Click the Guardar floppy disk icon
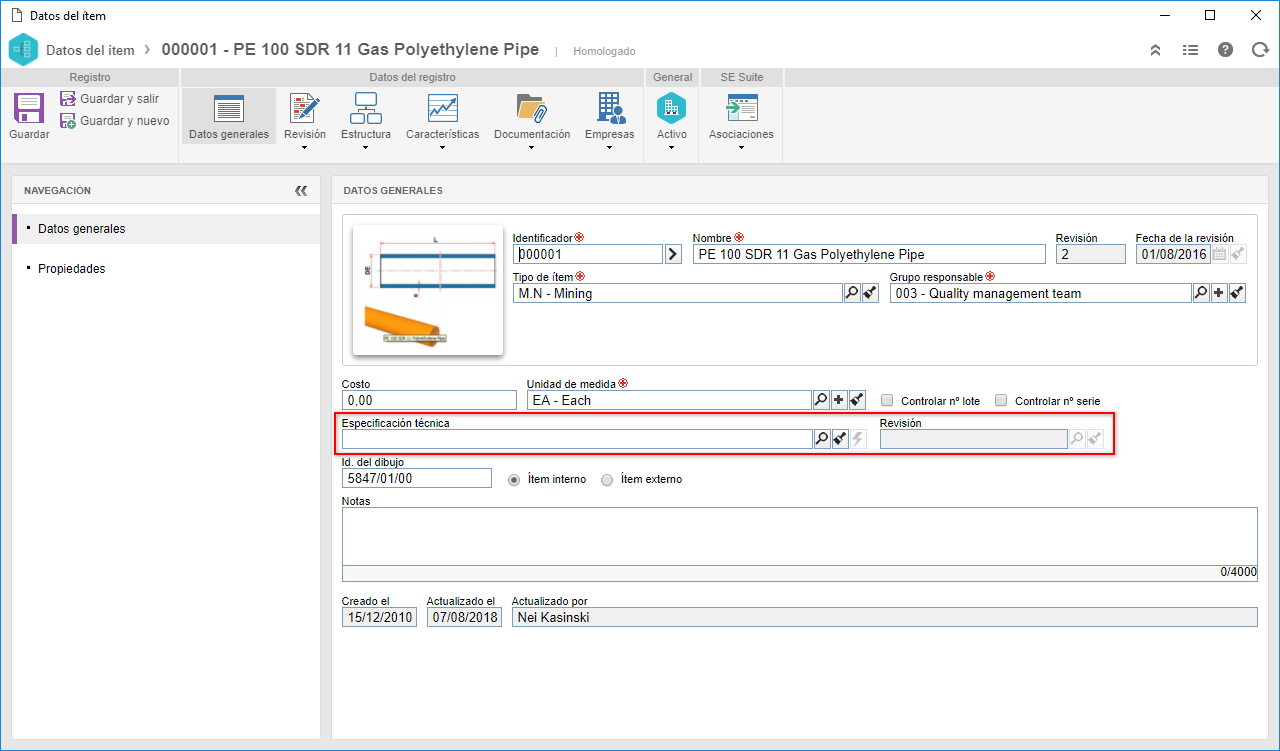 [x=29, y=108]
